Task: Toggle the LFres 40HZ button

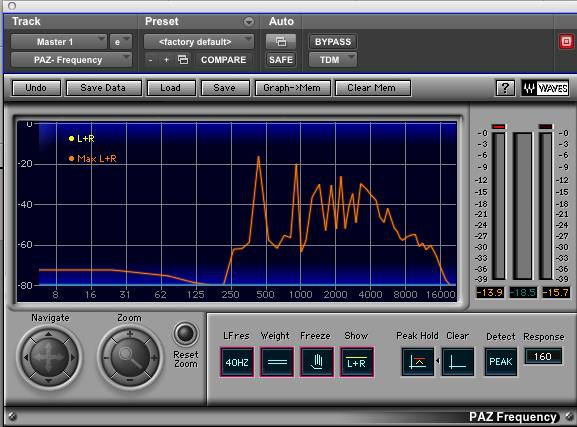Action: pyautogui.click(x=237, y=362)
